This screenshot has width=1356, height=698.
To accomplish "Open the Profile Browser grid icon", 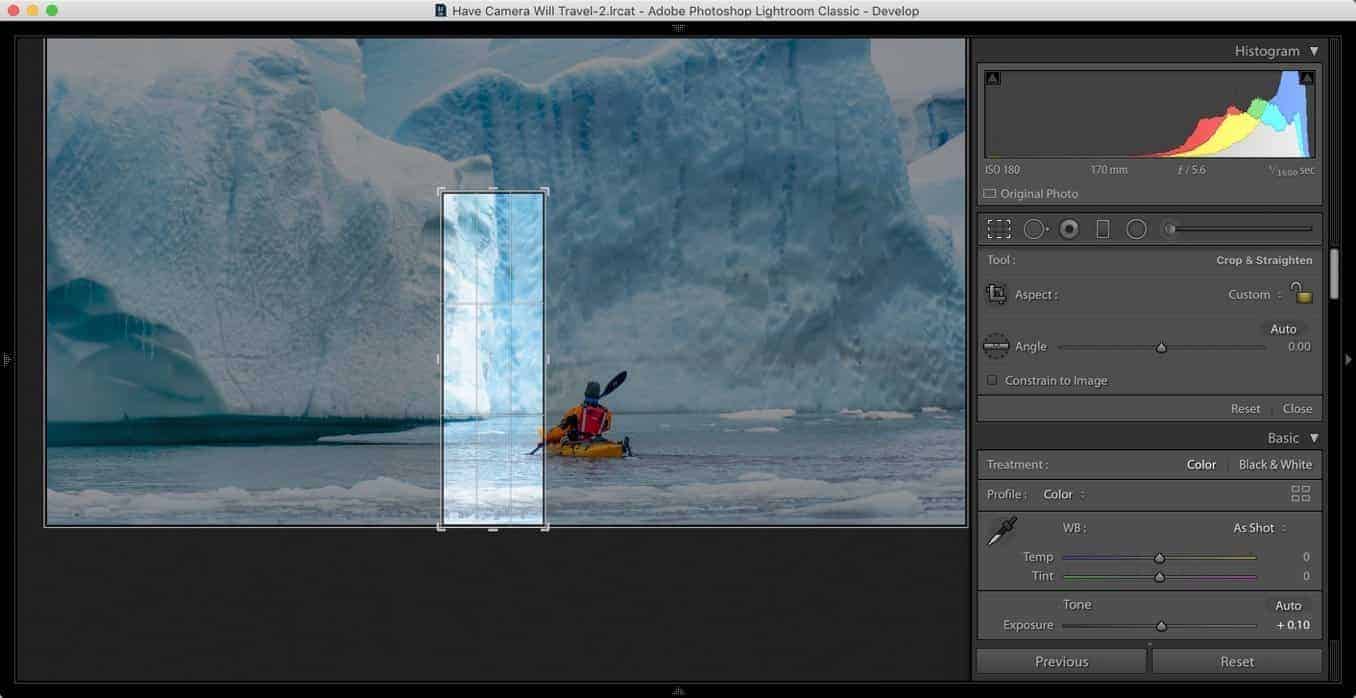I will click(x=1300, y=494).
